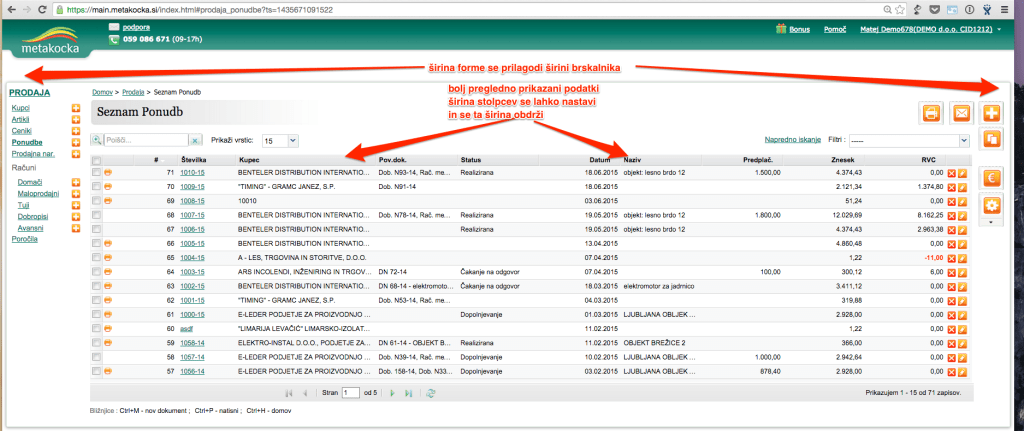
Task: Clear search field with X icon
Action: pyautogui.click(x=194, y=140)
